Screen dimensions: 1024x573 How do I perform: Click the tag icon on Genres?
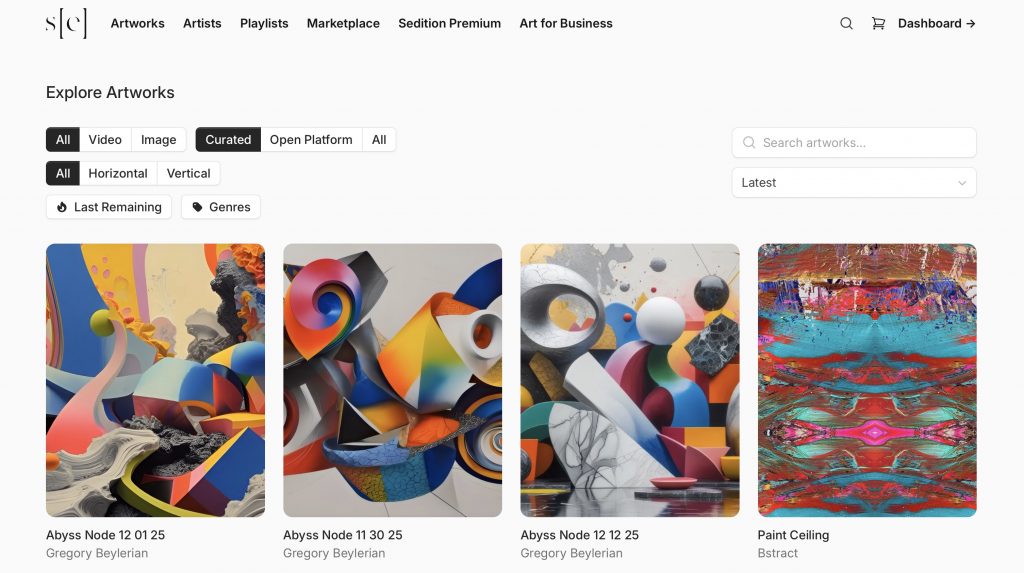click(x=197, y=207)
